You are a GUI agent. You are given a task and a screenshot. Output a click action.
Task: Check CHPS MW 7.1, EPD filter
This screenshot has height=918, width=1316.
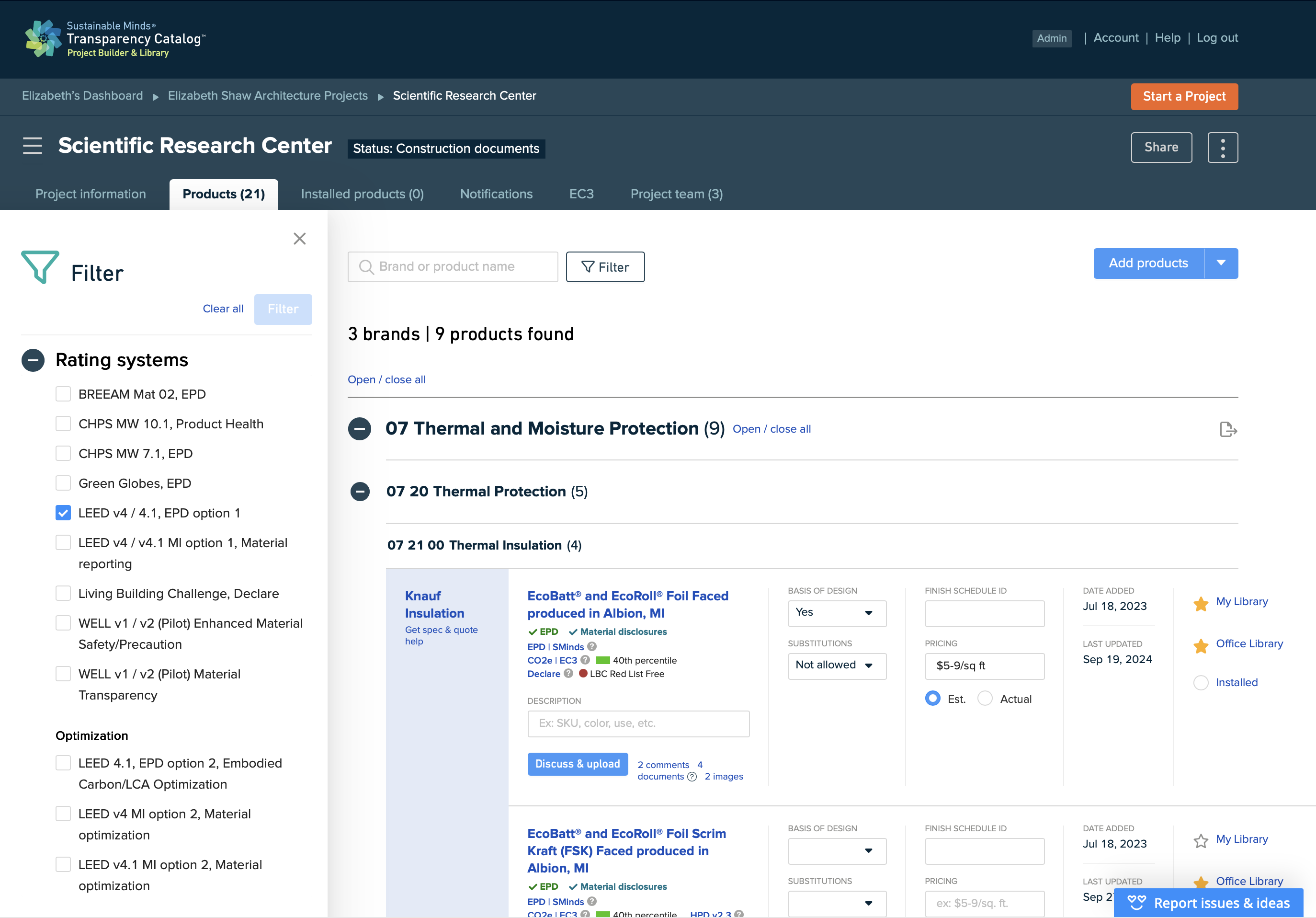coord(63,454)
